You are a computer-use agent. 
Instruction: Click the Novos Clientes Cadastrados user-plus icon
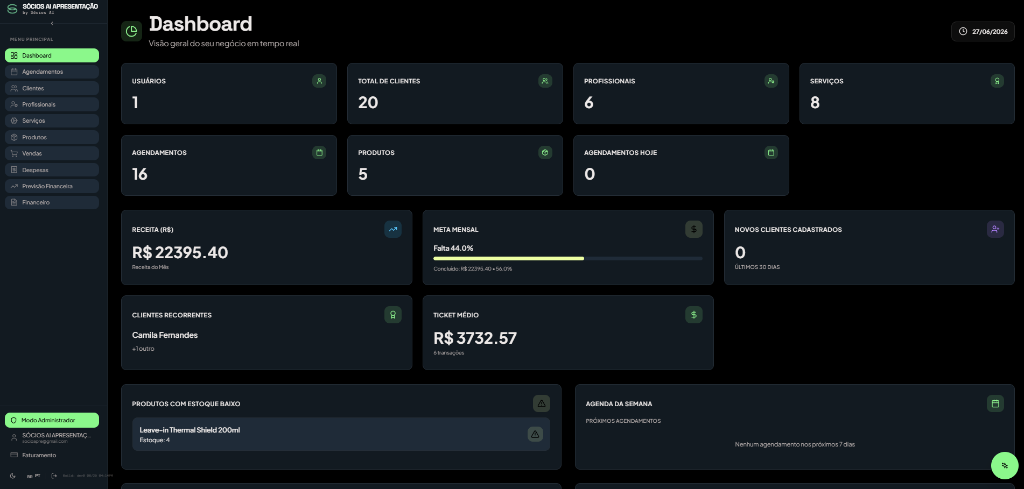pos(995,229)
